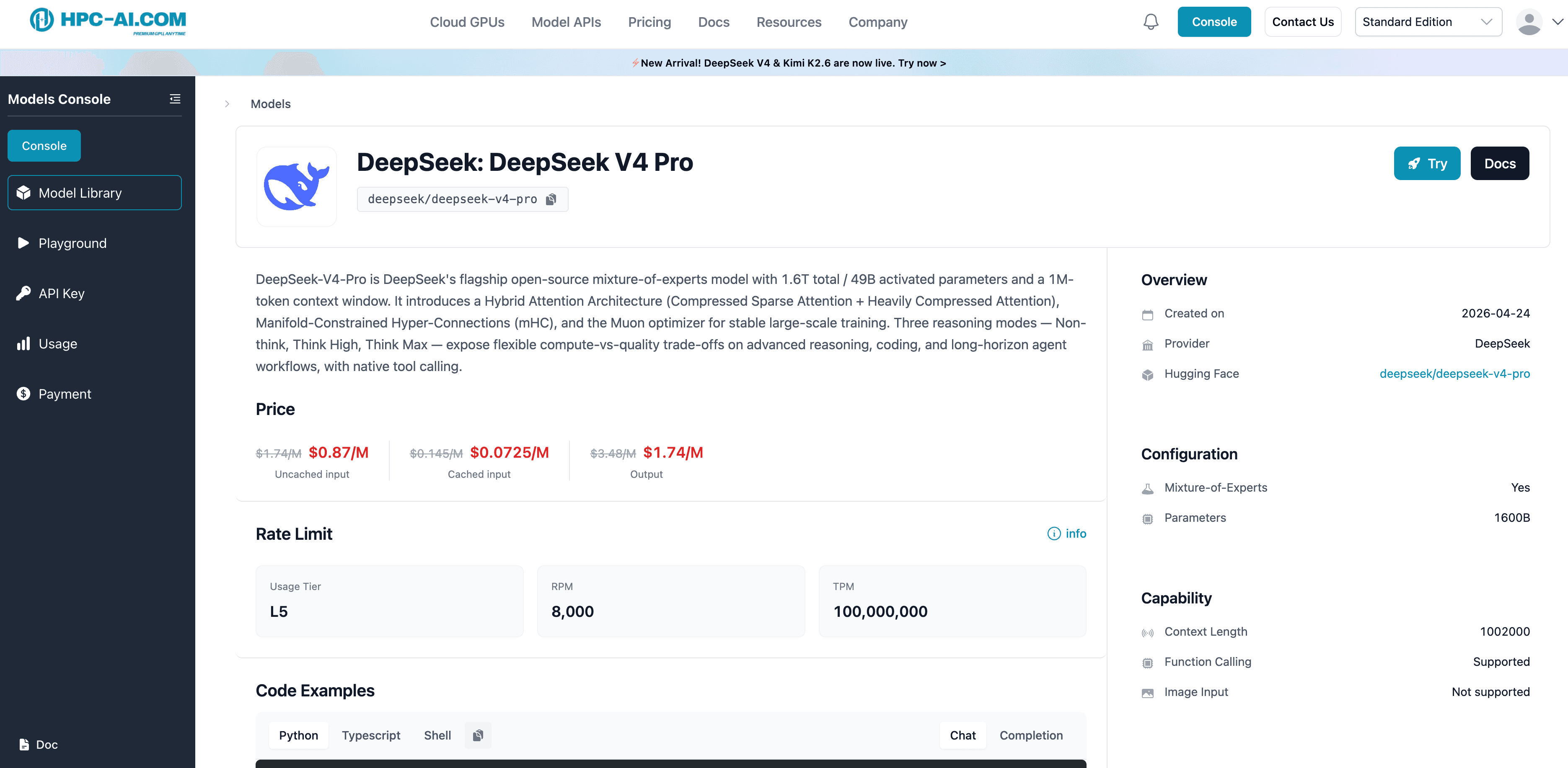Open Model Library in sidebar
The height and width of the screenshot is (768, 1568).
click(94, 193)
